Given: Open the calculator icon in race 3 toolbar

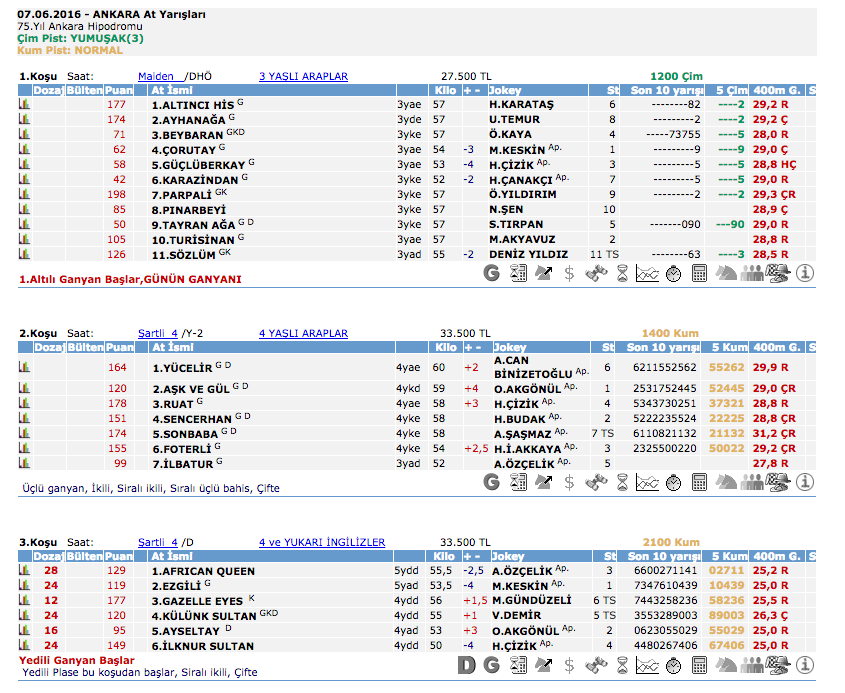Looking at the screenshot, I should click(x=700, y=664).
